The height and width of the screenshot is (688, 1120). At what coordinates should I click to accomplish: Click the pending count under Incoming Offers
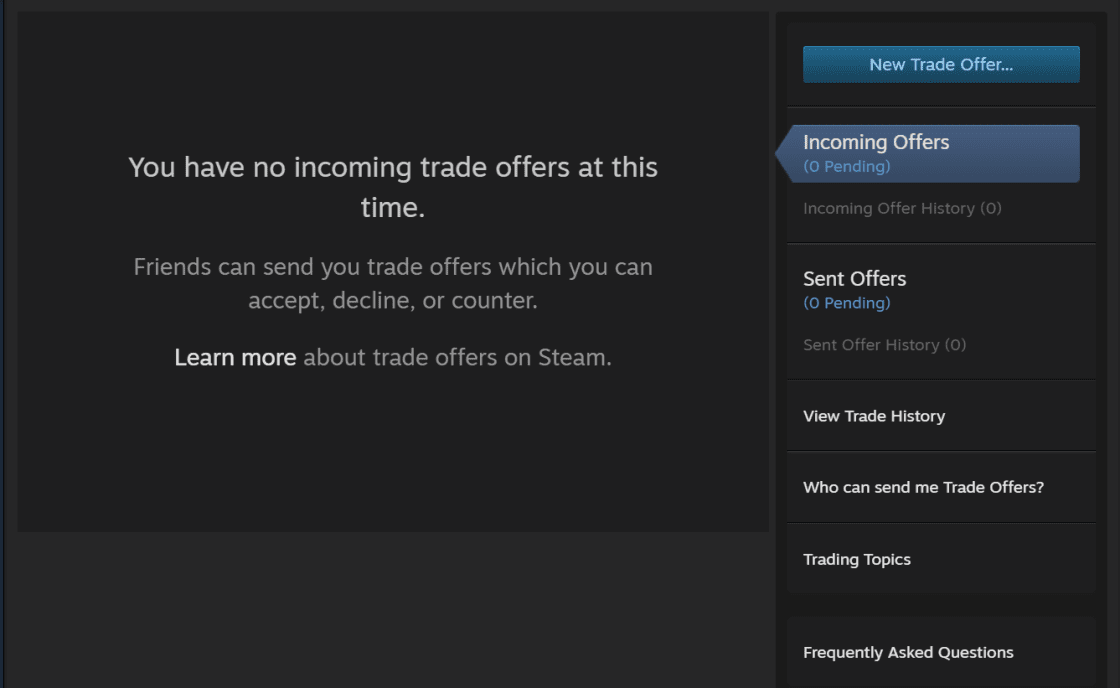843,166
